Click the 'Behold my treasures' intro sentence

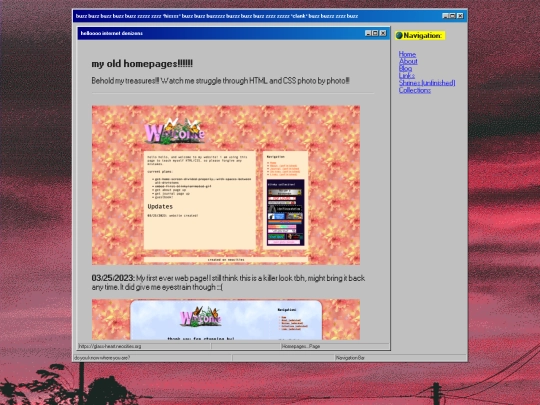pyautogui.click(x=220, y=81)
